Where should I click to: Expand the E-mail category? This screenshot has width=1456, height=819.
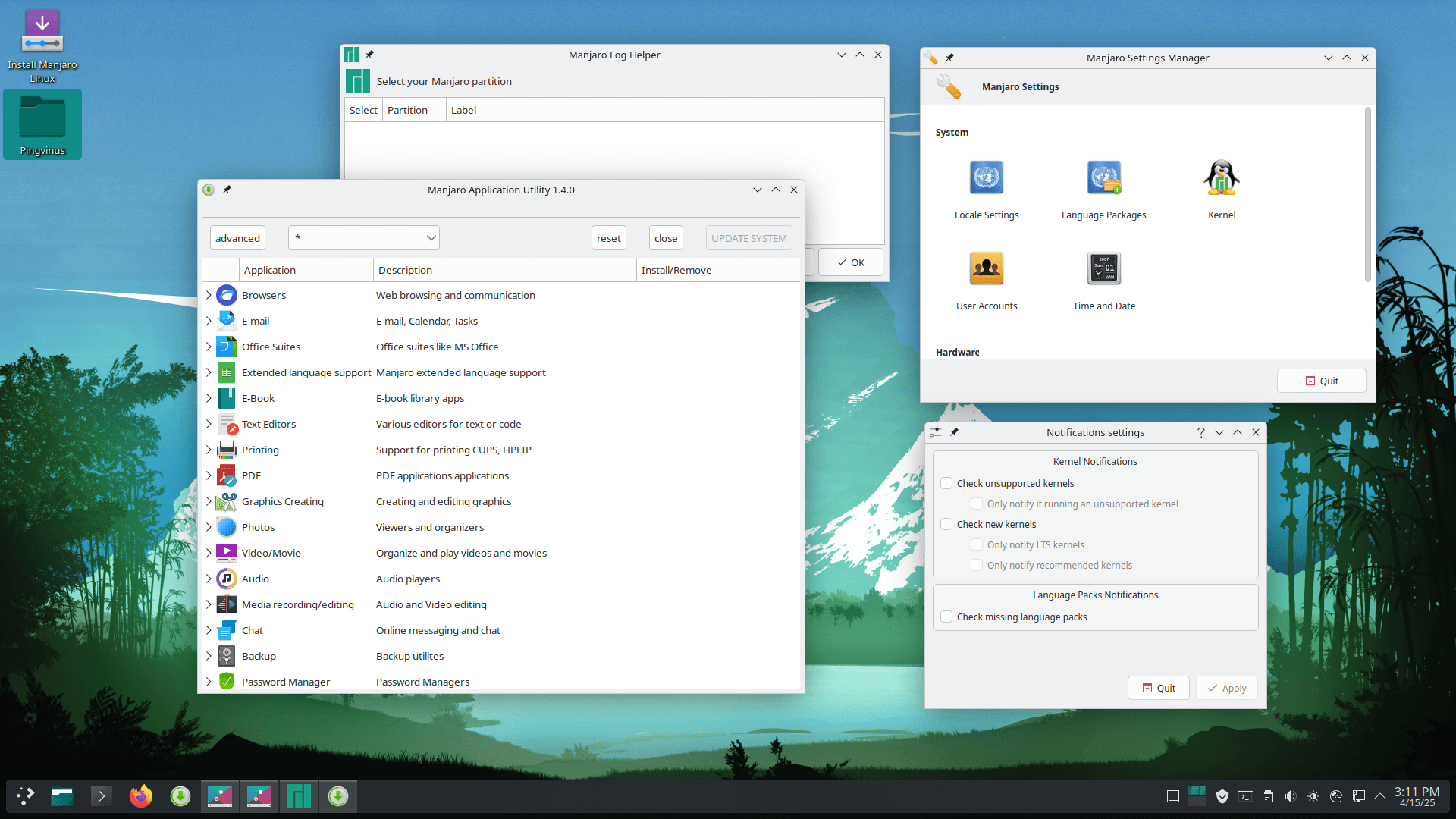point(209,321)
